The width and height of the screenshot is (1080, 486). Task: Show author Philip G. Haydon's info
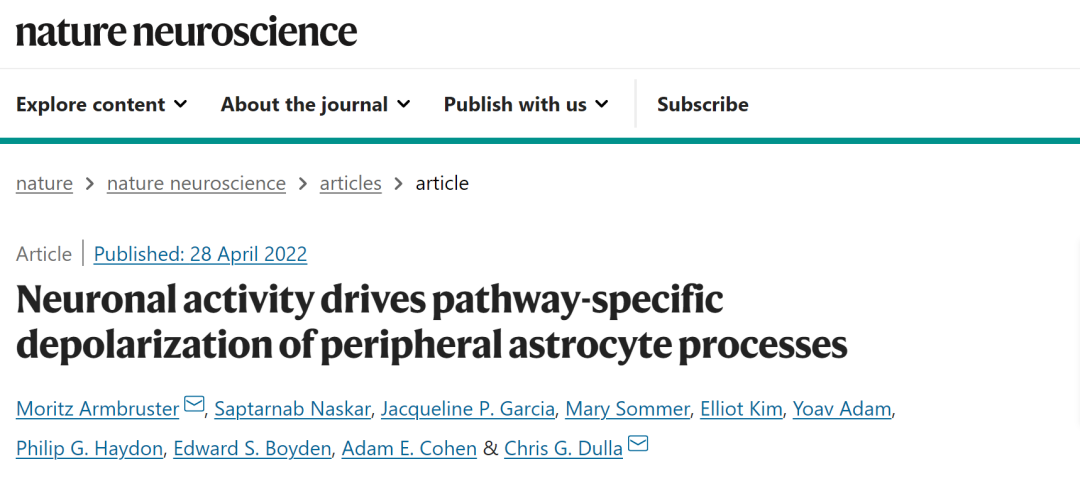coord(90,449)
